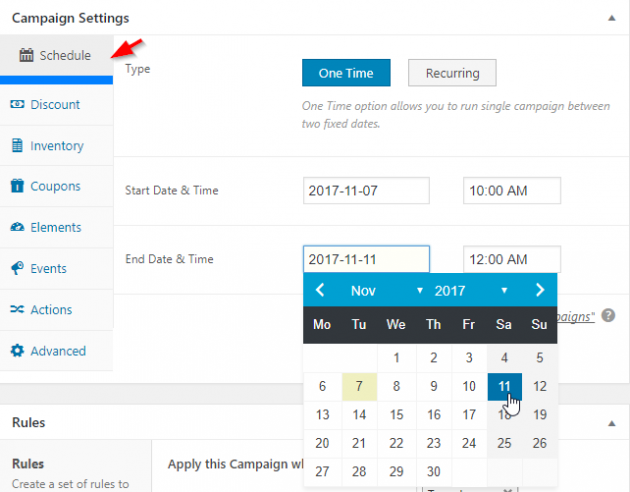
Task: Open the Discount tab
Action: point(56,104)
